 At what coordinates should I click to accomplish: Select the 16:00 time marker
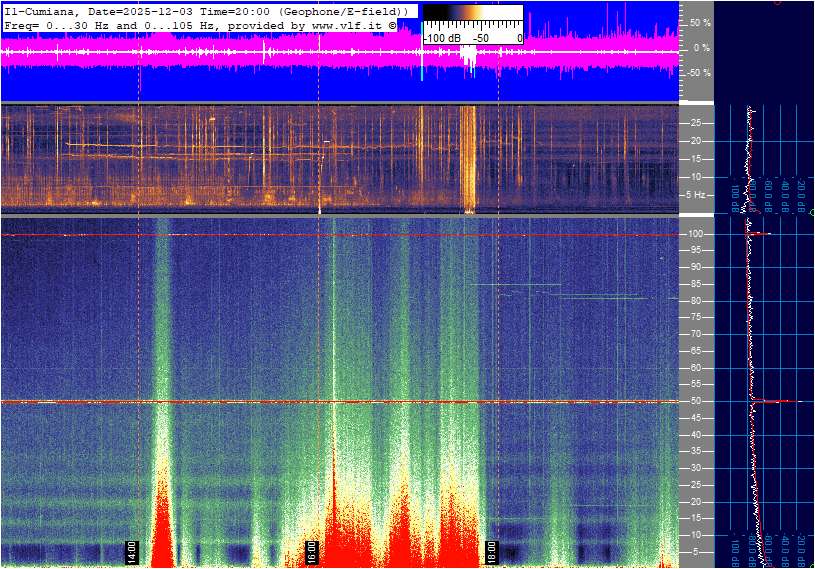(311, 551)
